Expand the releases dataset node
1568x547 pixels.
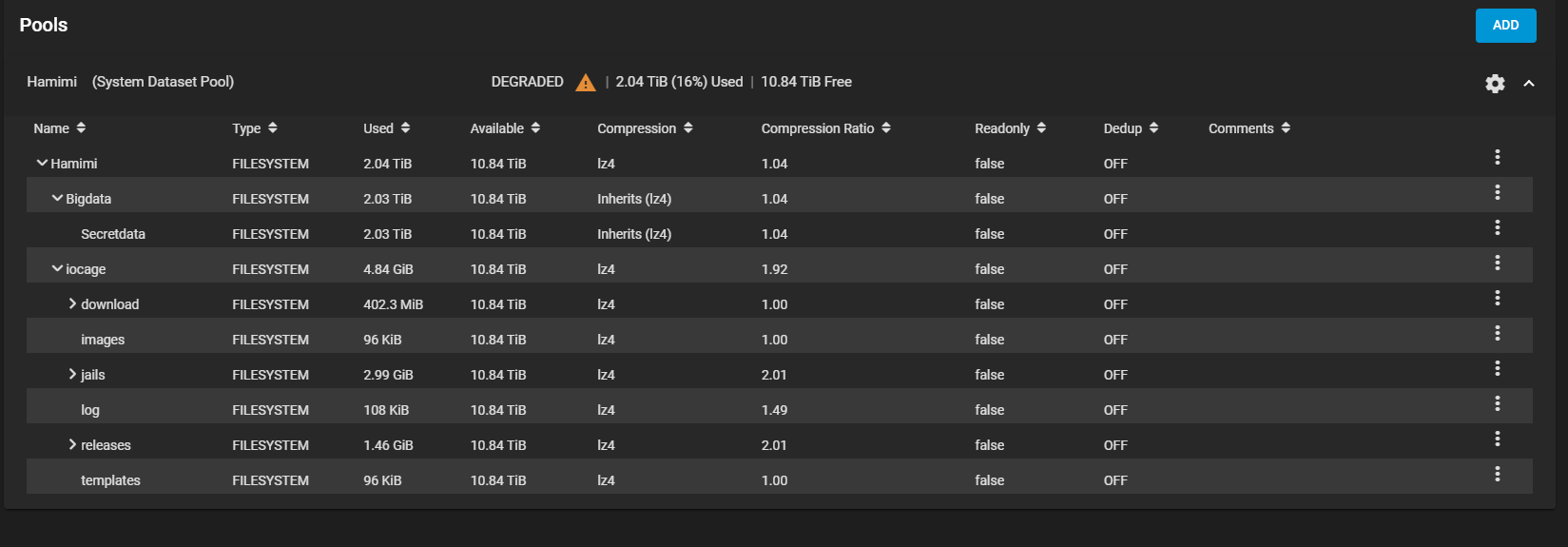(x=72, y=445)
